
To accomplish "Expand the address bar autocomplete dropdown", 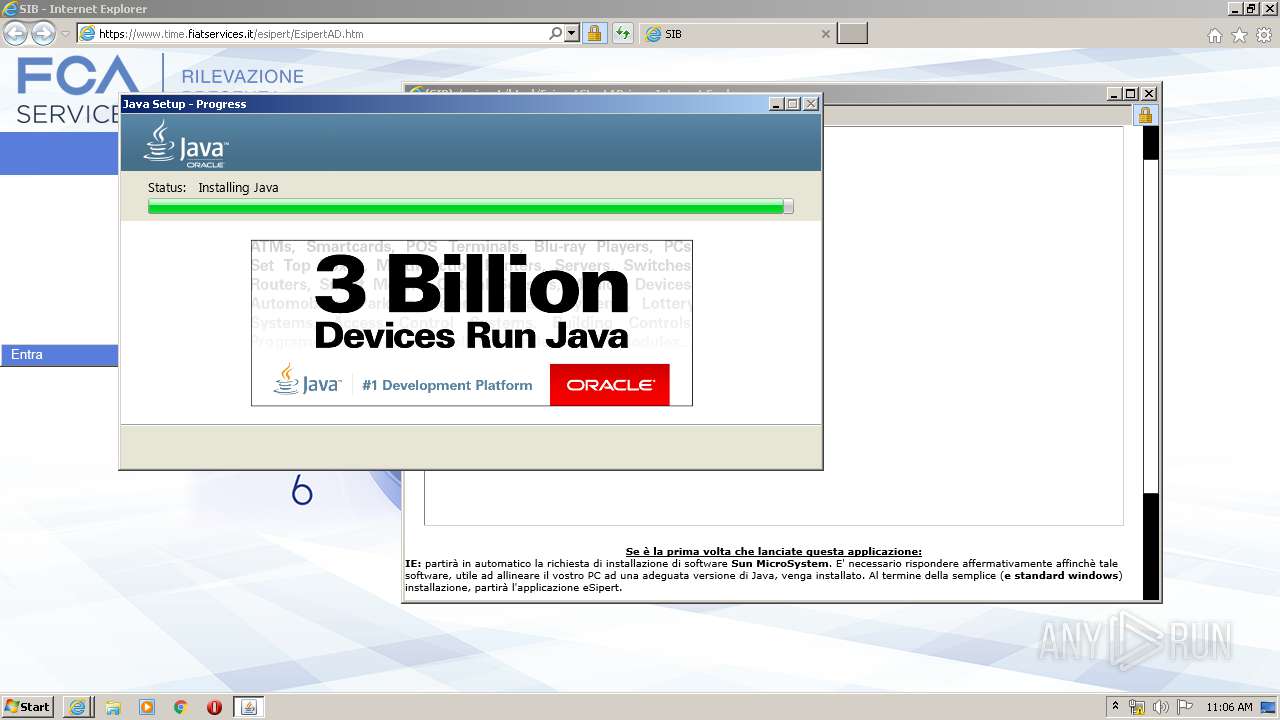I will tap(572, 34).
